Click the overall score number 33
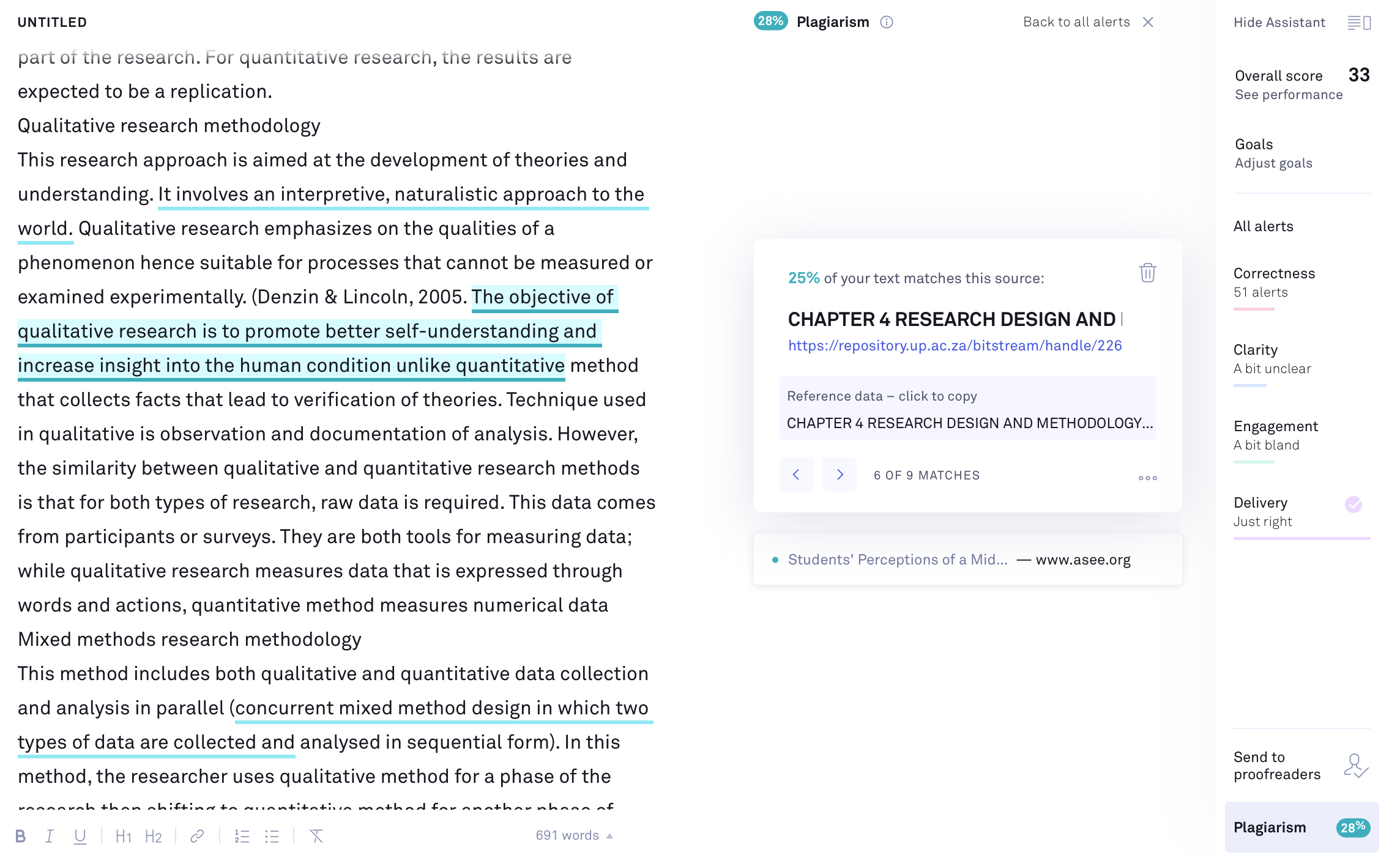The width and height of the screenshot is (1400, 855). (x=1359, y=75)
